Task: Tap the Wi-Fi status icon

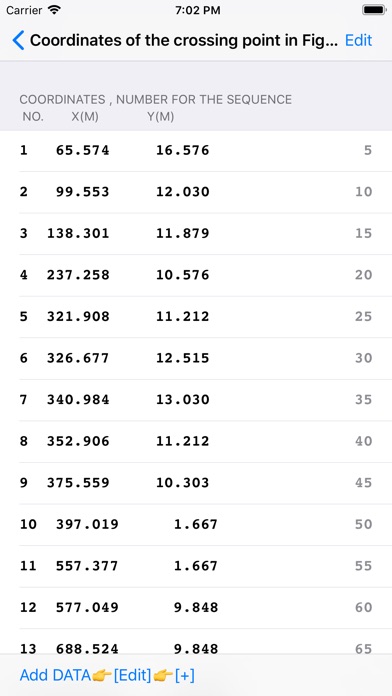Action: click(54, 10)
